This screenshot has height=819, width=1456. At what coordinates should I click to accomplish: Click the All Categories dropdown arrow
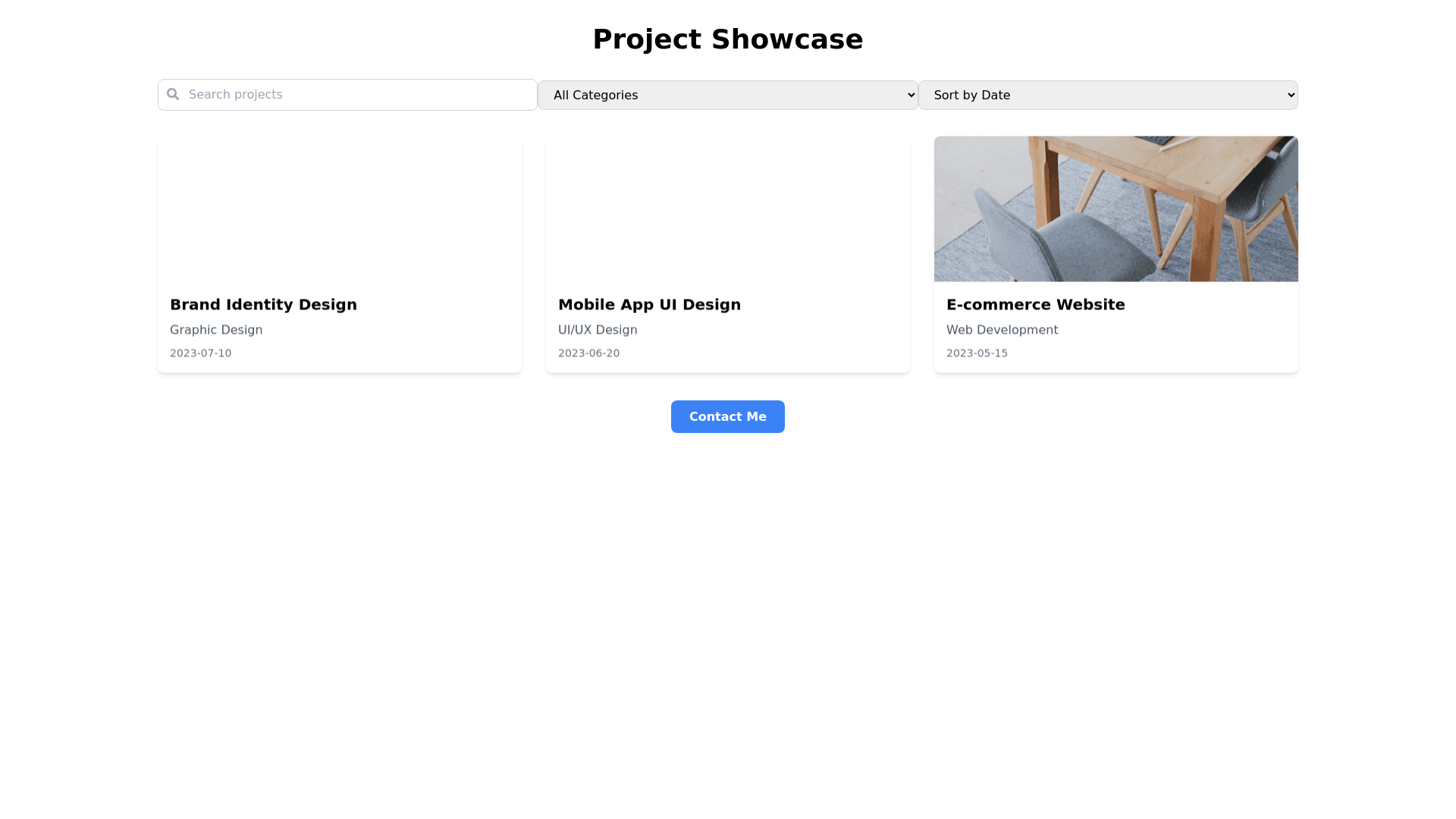tap(911, 96)
